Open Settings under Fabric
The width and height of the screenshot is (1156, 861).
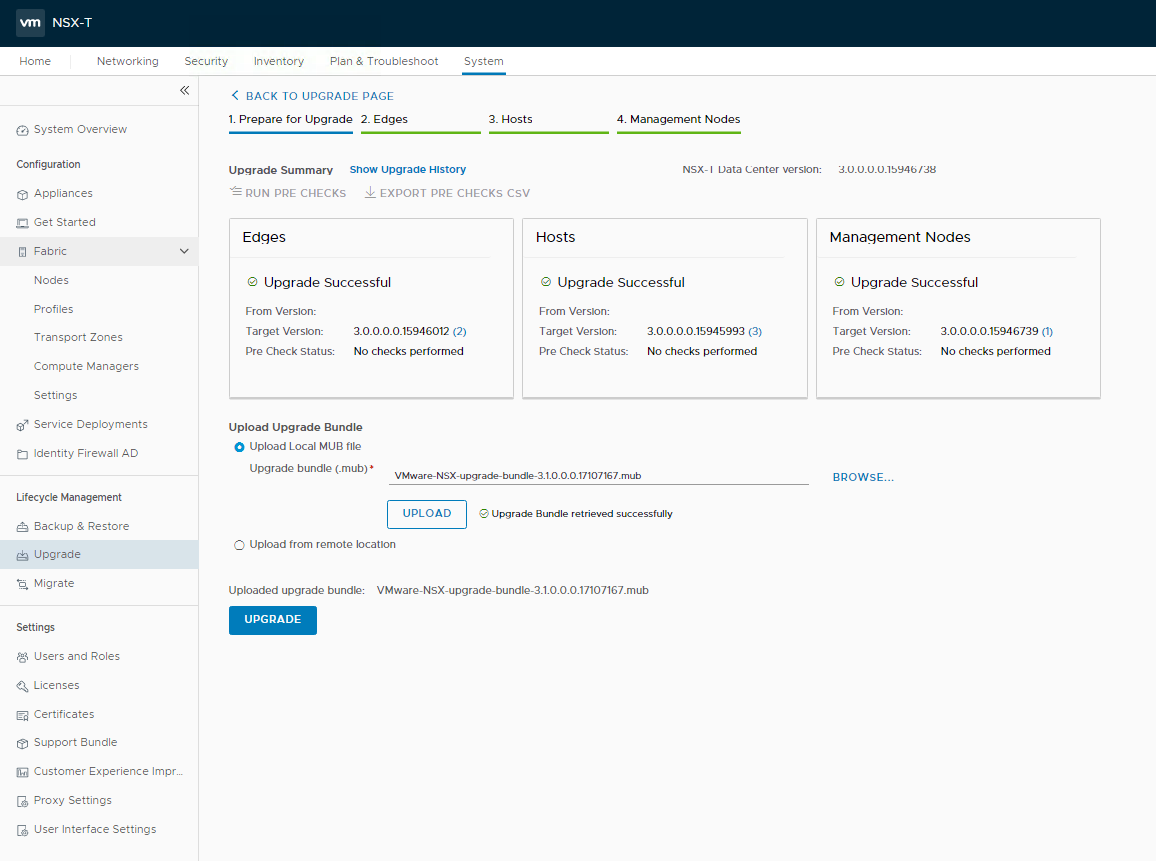click(x=55, y=395)
